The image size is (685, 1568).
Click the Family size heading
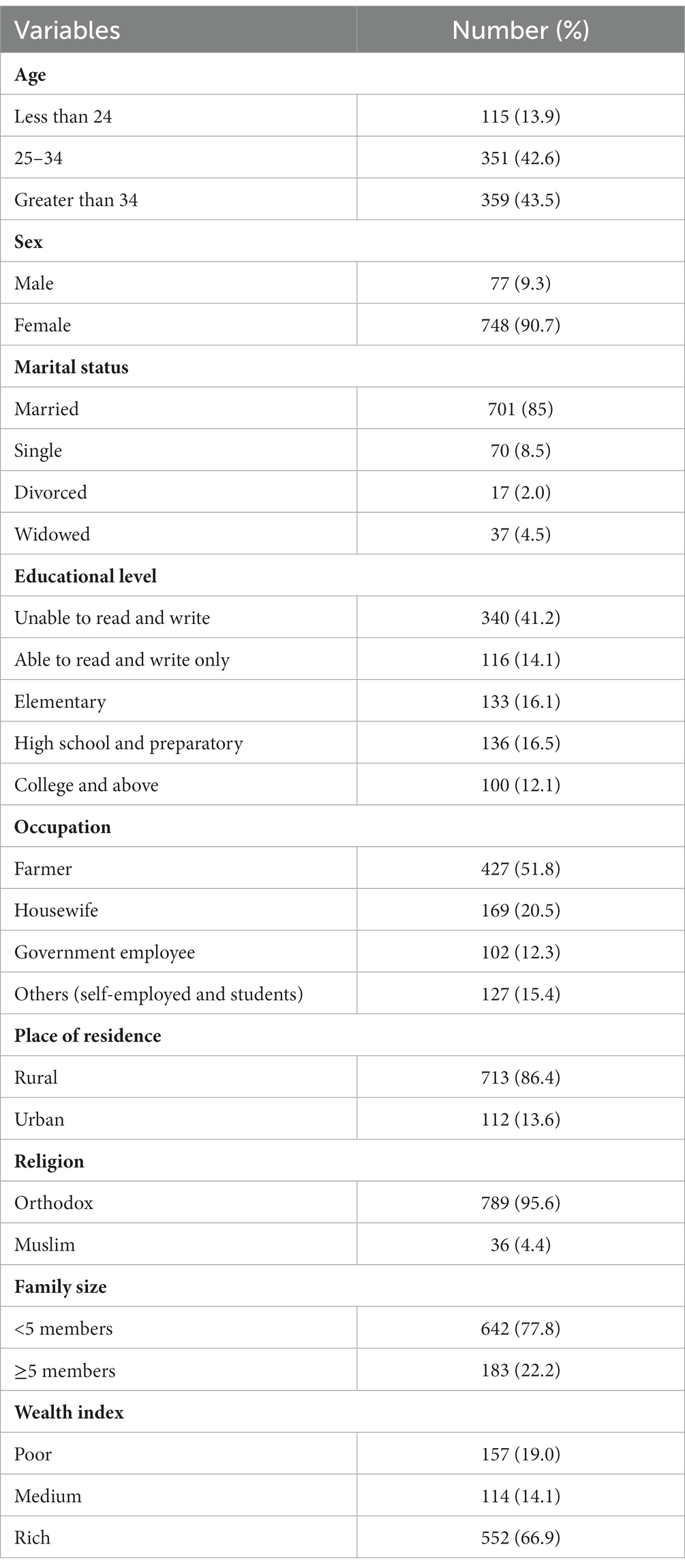pyautogui.click(x=60, y=1287)
